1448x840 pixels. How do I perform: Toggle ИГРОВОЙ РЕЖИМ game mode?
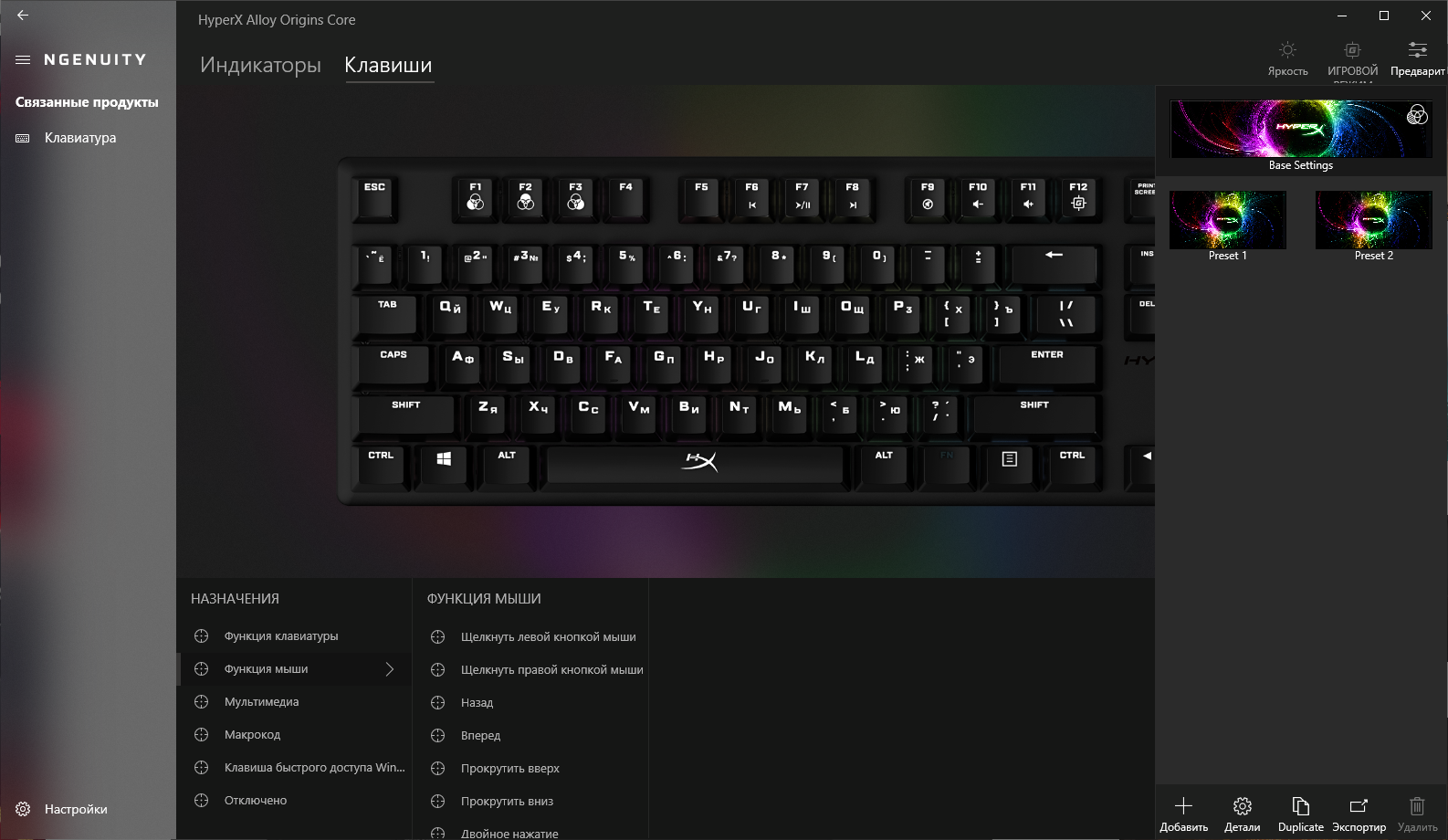[1352, 59]
